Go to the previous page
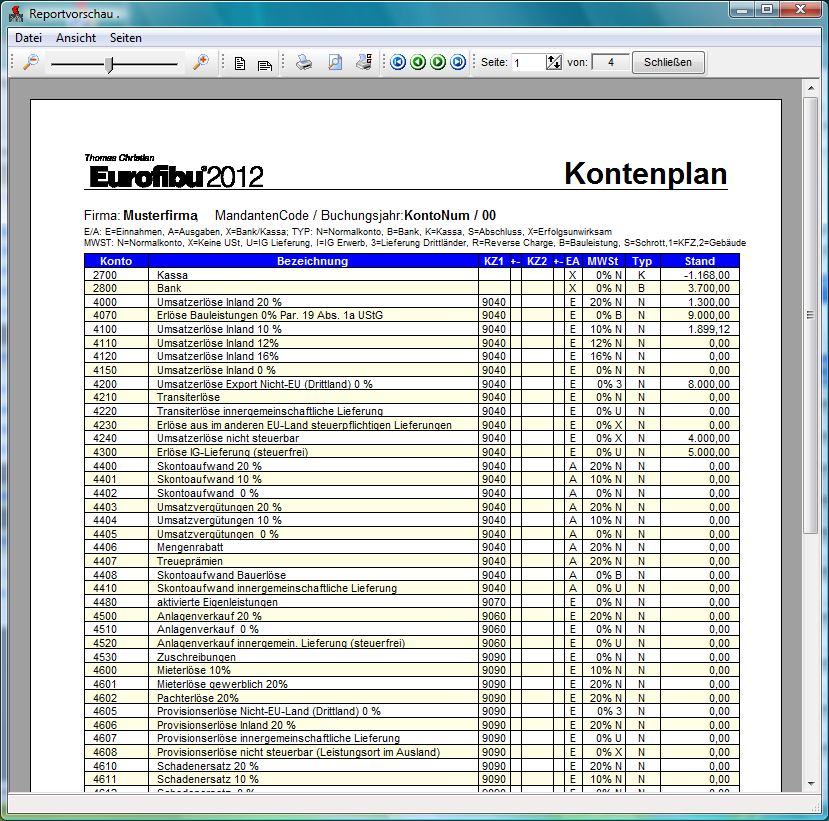 [418, 62]
